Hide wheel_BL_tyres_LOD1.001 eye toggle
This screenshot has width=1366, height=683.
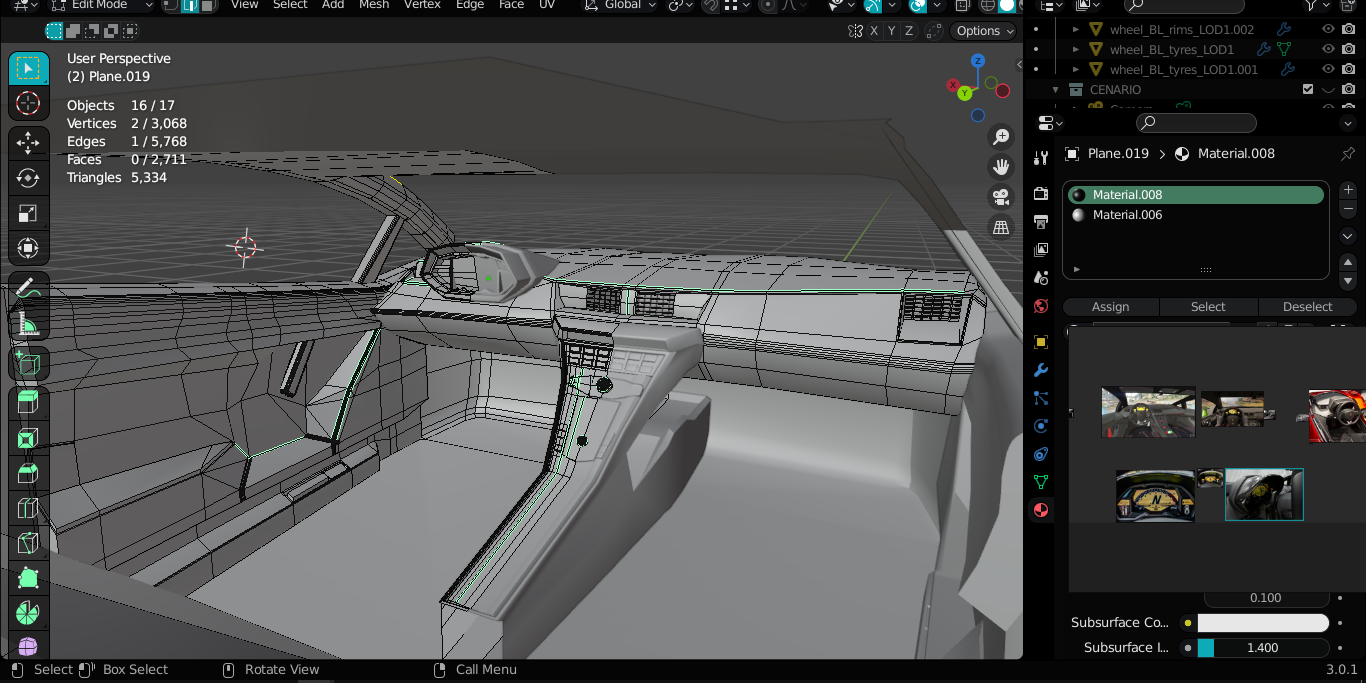point(1328,69)
